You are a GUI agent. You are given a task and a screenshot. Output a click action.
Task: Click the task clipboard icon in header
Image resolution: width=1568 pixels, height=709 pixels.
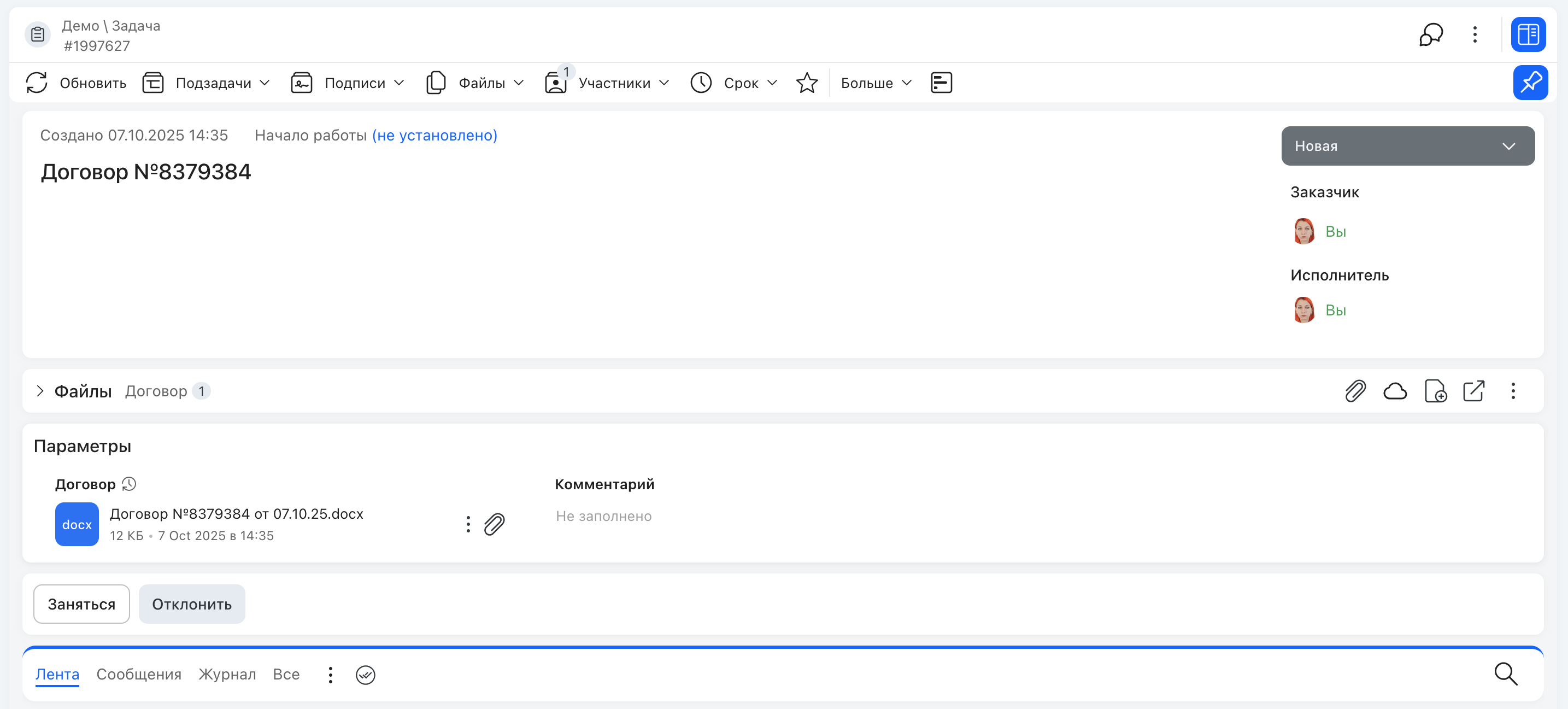[38, 34]
